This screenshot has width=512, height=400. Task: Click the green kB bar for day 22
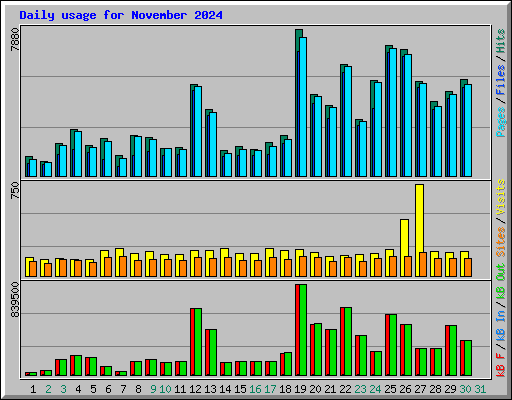[x=348, y=342]
